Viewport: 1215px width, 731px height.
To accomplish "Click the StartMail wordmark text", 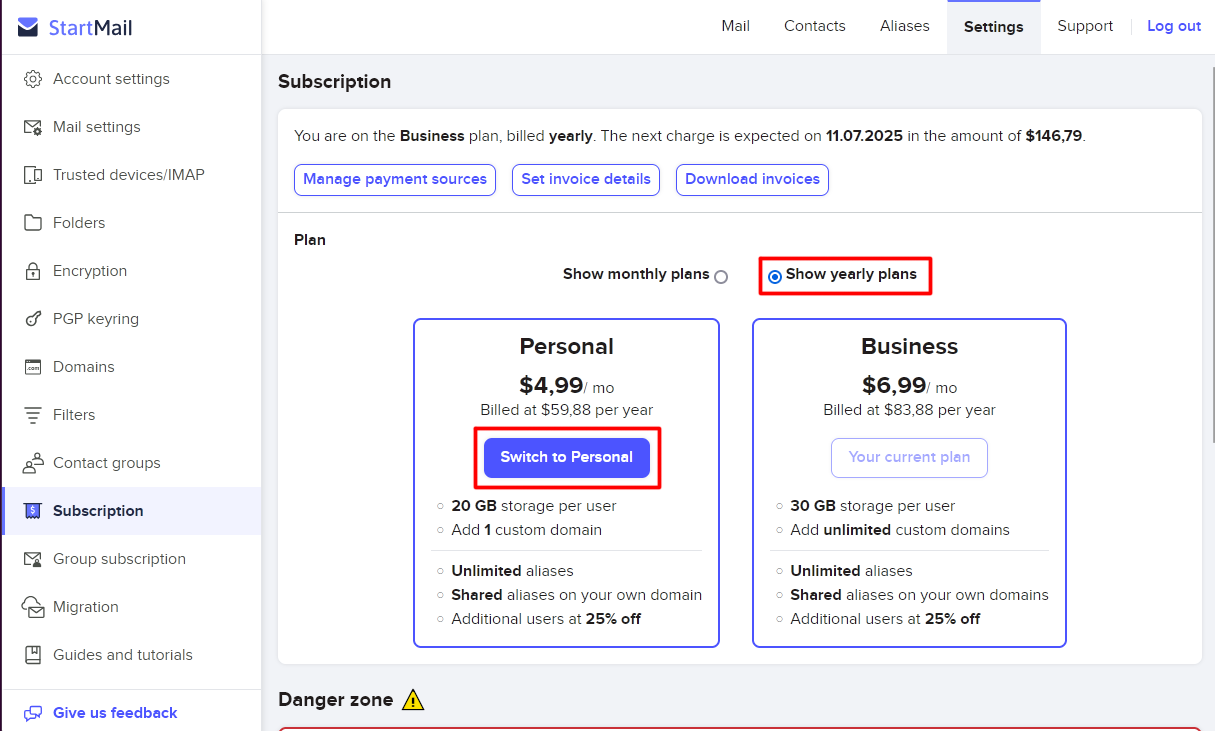I will coord(91,28).
